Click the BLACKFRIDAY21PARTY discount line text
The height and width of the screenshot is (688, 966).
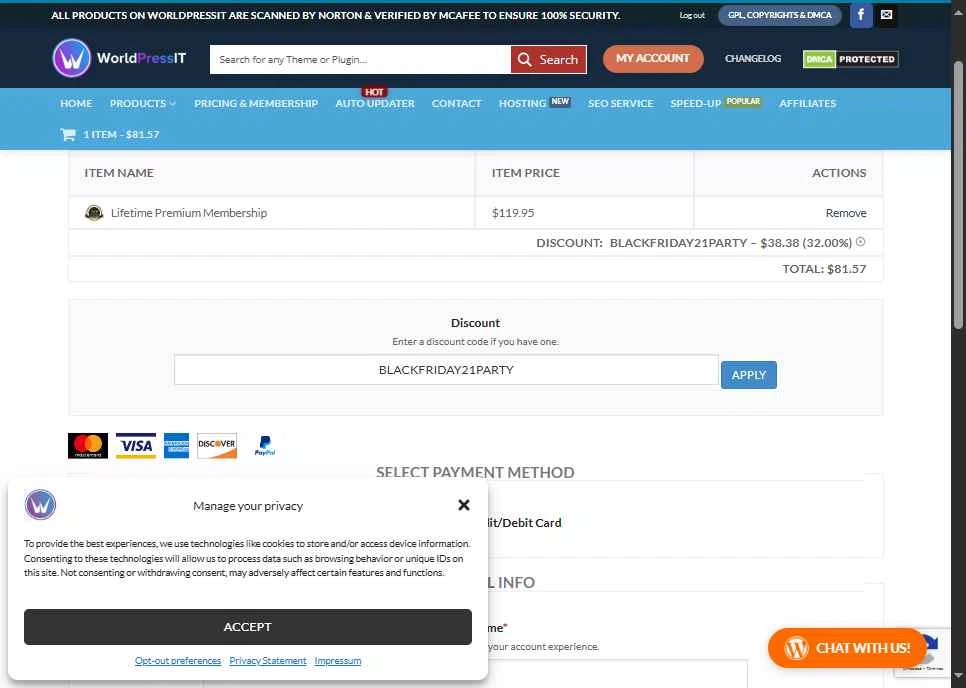(694, 243)
